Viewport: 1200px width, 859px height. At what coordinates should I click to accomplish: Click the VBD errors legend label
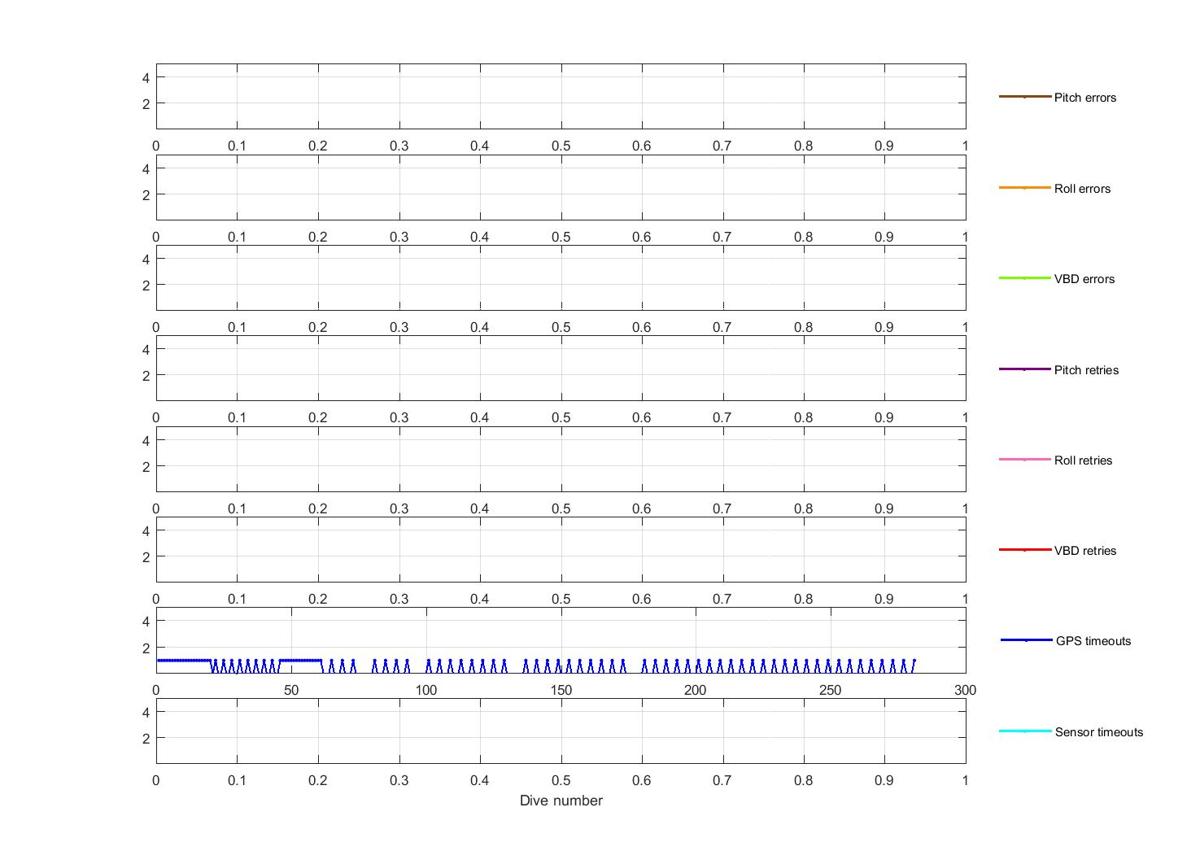[x=1084, y=279]
